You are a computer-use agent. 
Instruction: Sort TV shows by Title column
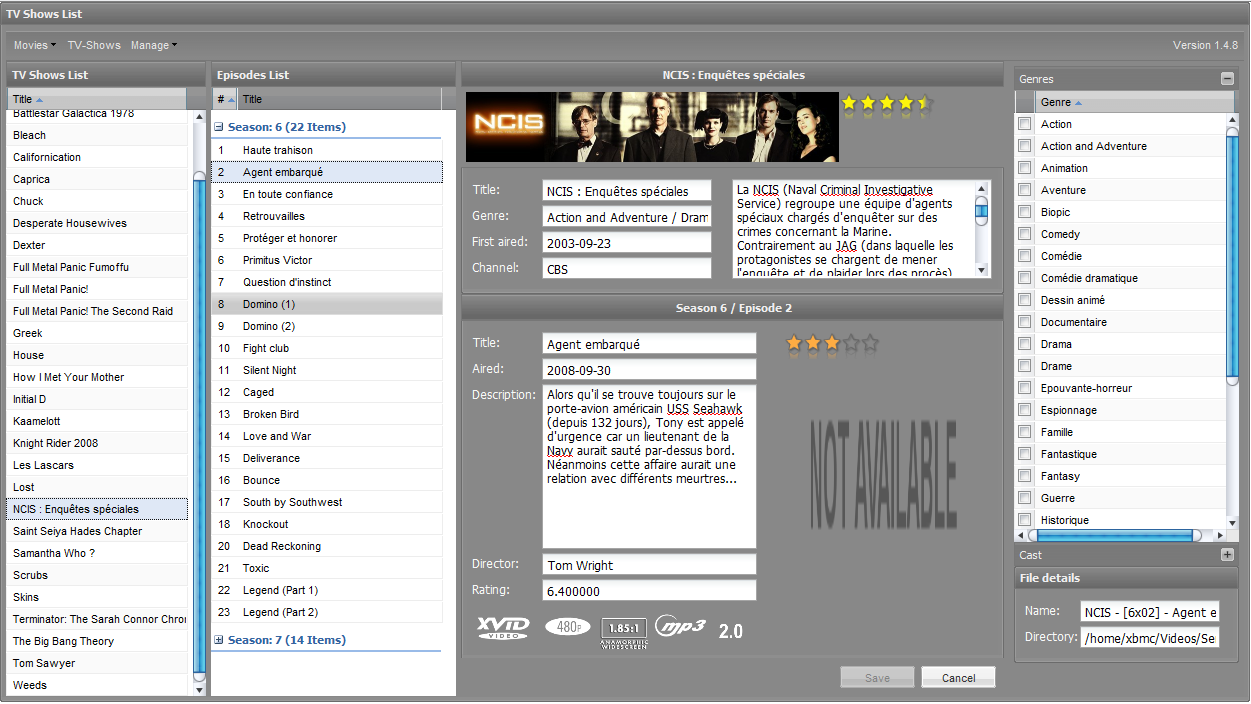point(98,100)
